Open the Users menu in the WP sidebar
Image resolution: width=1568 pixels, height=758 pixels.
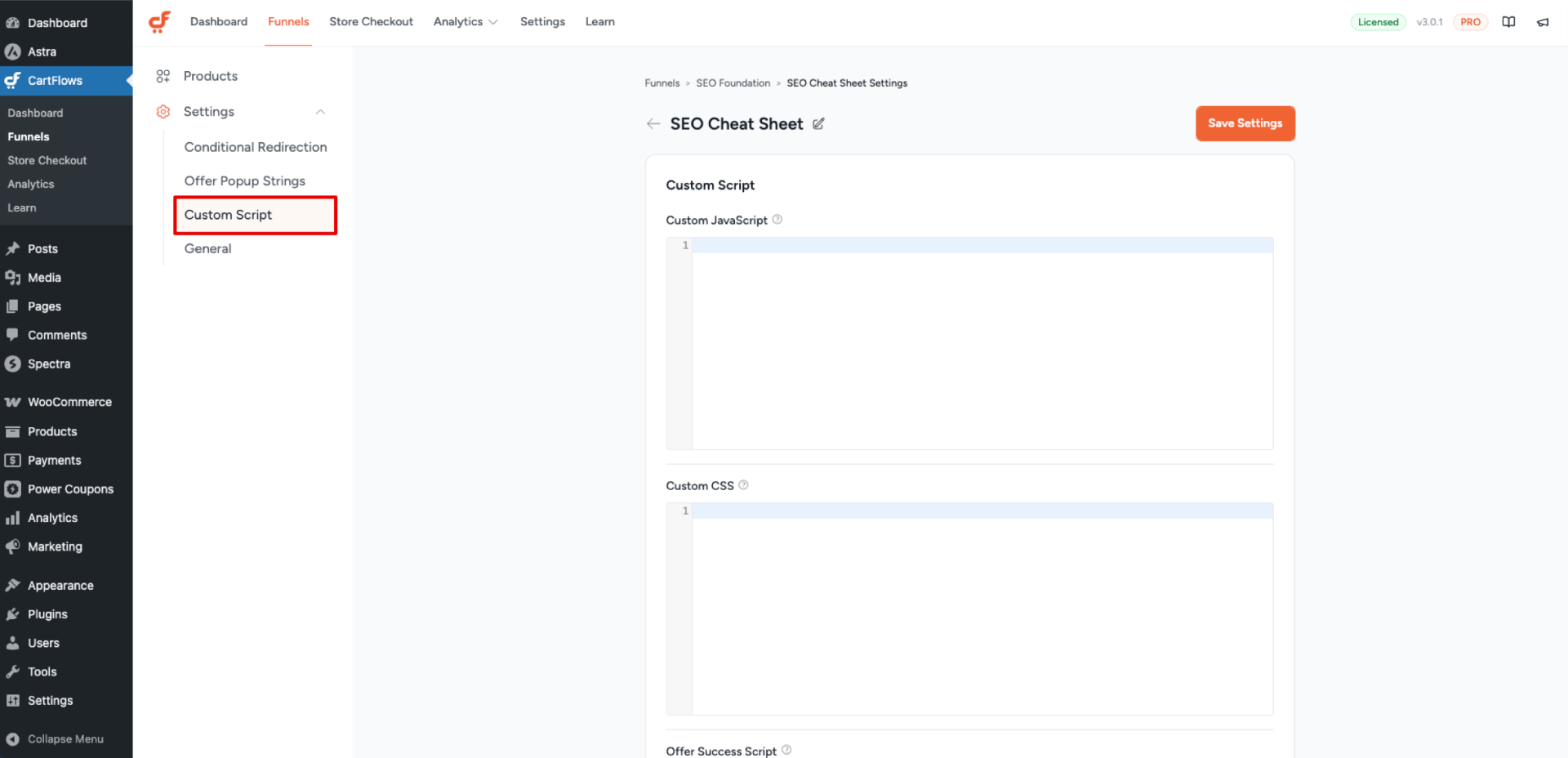coord(66,643)
